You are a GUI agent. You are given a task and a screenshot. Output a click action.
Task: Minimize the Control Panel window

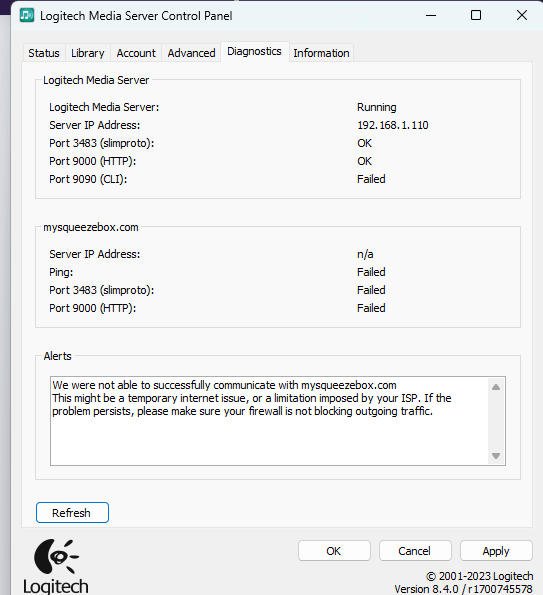click(431, 16)
